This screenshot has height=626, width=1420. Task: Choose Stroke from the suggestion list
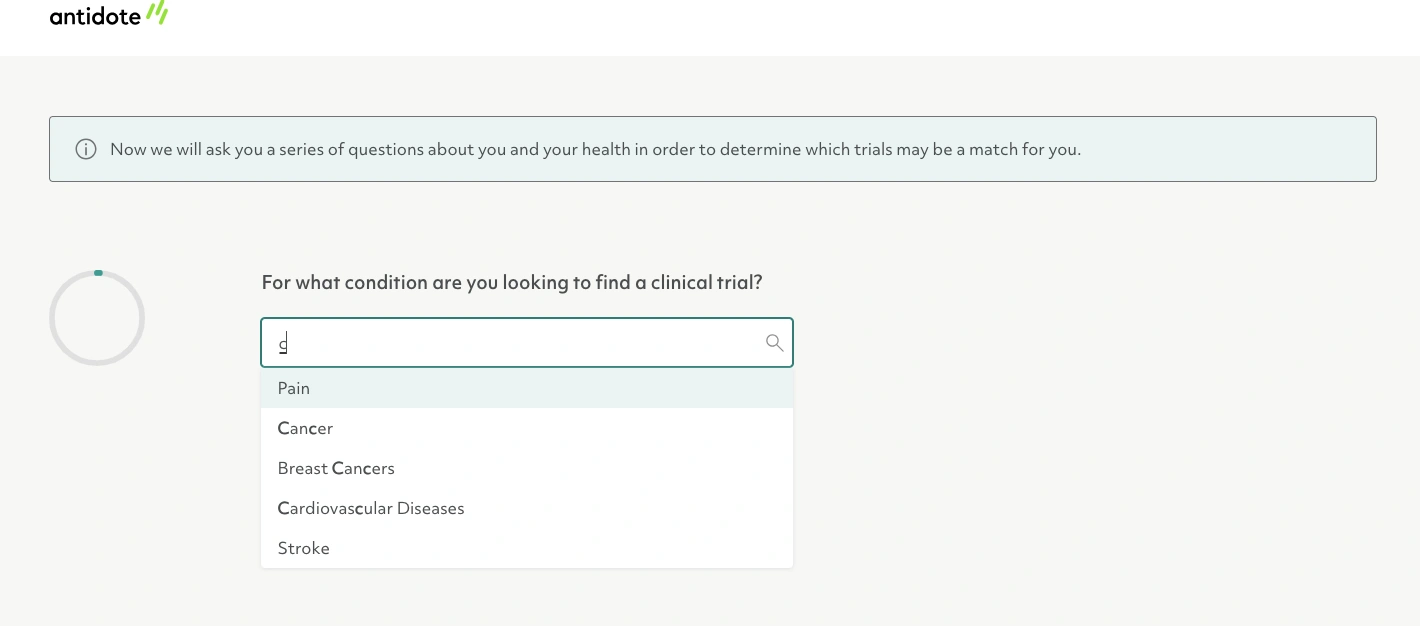(x=304, y=548)
